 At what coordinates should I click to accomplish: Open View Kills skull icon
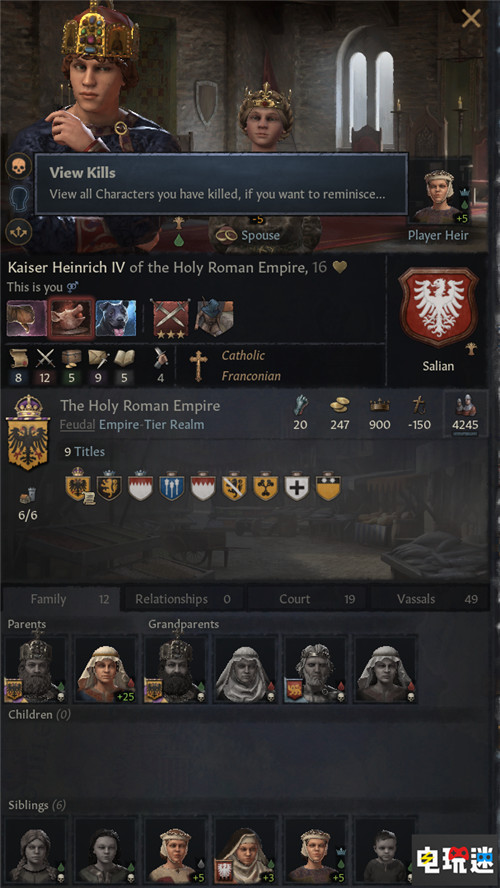tap(18, 166)
